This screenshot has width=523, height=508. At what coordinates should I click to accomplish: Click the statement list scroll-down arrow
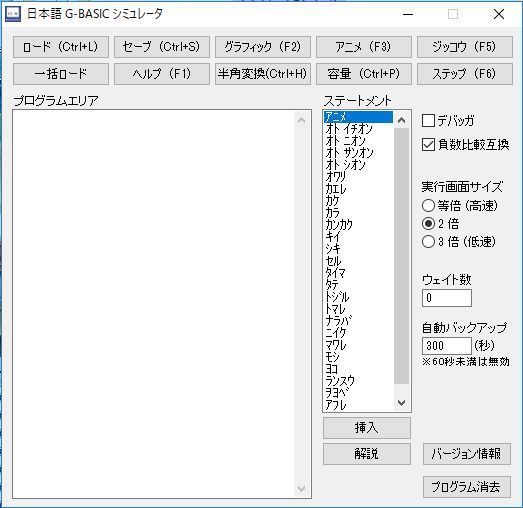(x=402, y=403)
